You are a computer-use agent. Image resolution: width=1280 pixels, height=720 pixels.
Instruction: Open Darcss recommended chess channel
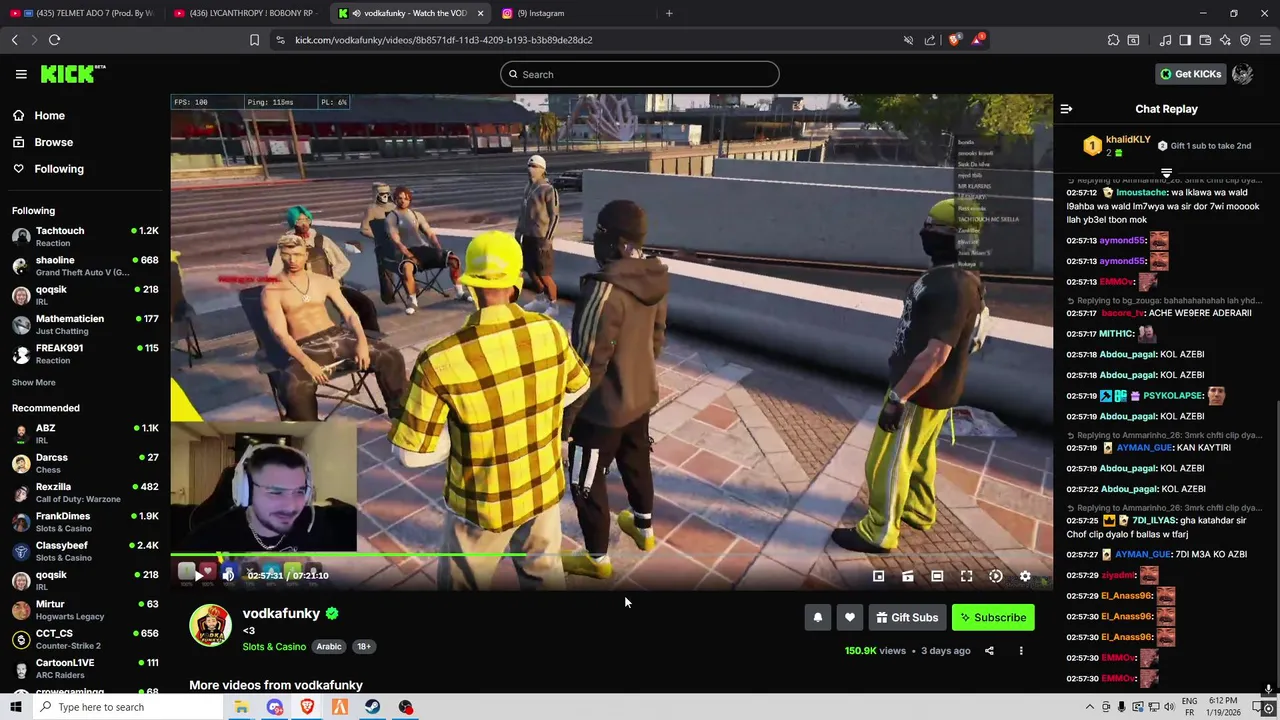[x=85, y=463]
